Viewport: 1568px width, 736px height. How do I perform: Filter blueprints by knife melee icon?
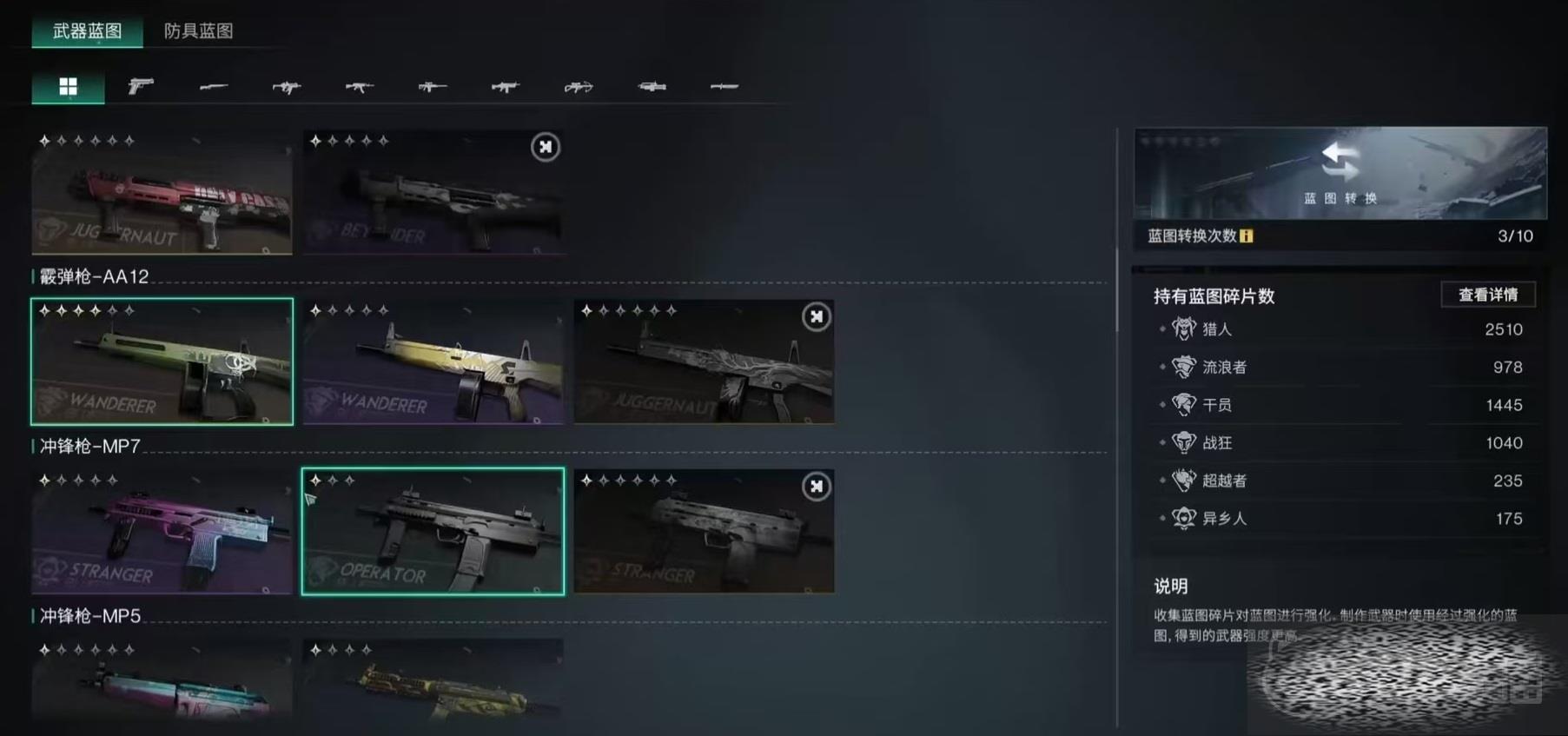click(x=724, y=86)
